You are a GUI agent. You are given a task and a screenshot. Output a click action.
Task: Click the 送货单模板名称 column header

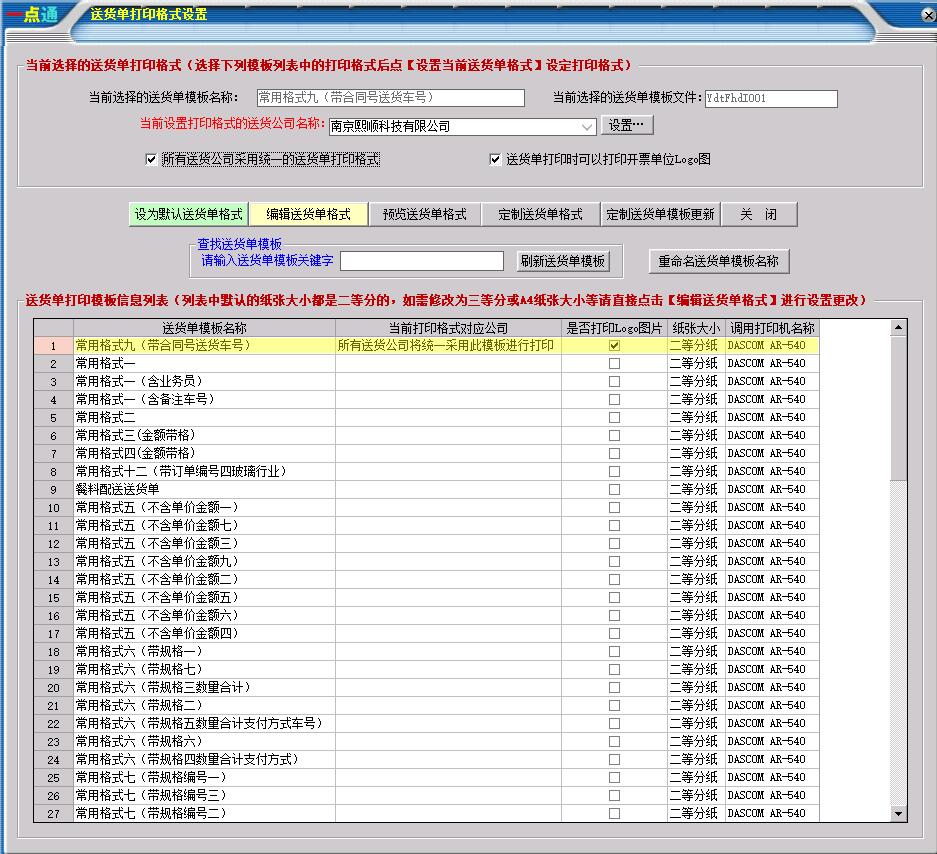tap(204, 327)
